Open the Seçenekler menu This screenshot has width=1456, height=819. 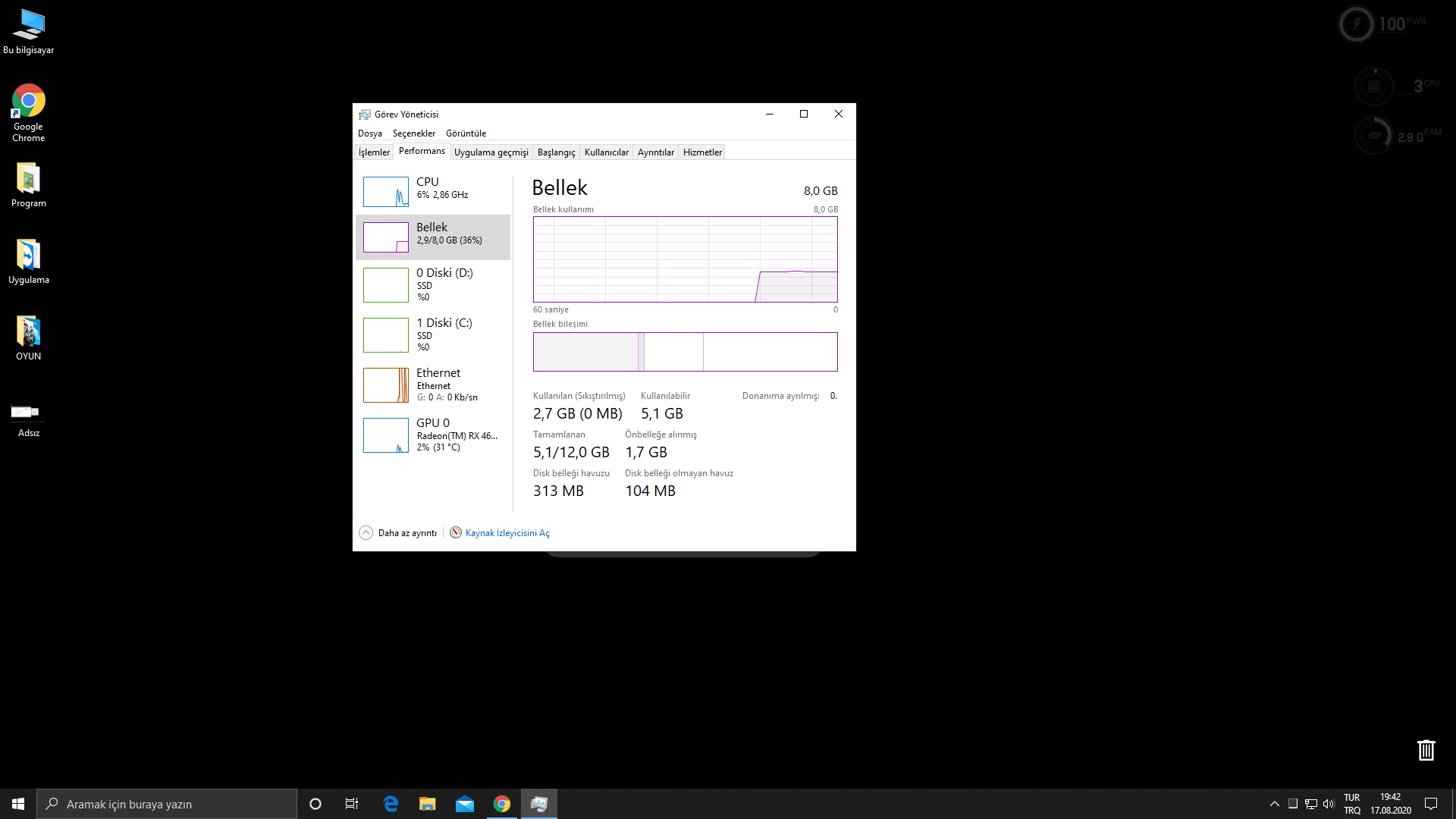tap(413, 133)
